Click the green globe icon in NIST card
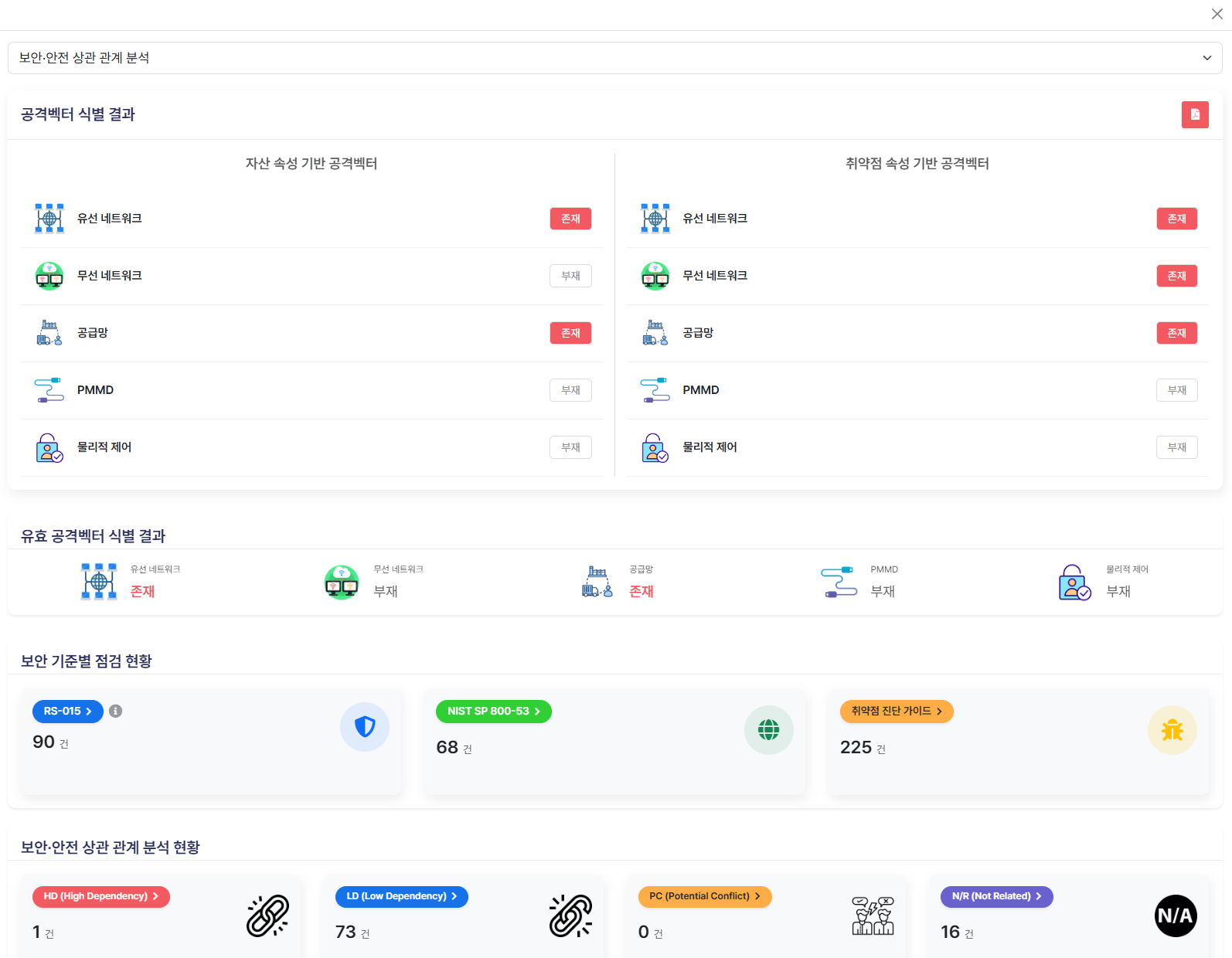 pyautogui.click(x=769, y=730)
